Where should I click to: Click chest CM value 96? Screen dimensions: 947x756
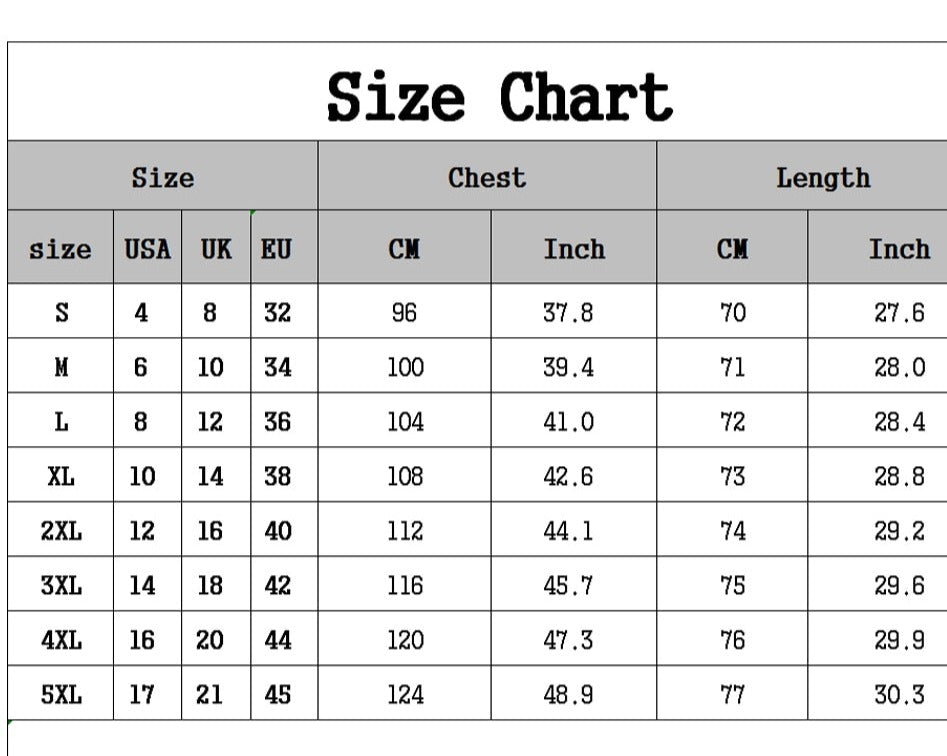(404, 312)
